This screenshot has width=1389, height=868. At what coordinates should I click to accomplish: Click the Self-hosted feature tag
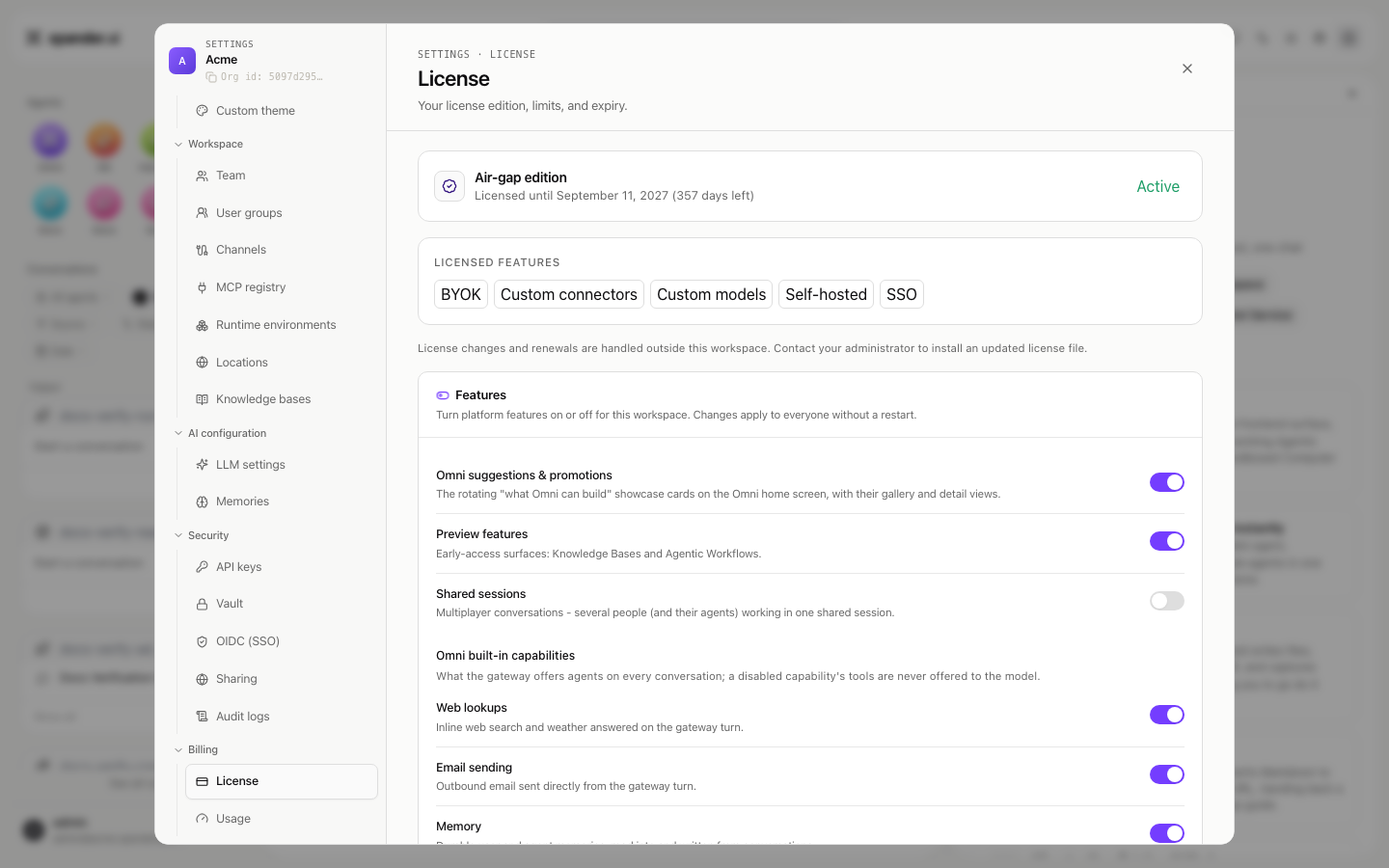tap(826, 294)
